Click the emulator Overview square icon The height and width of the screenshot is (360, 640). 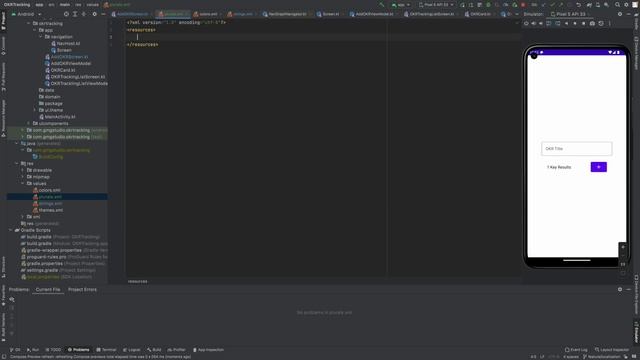(584, 24)
